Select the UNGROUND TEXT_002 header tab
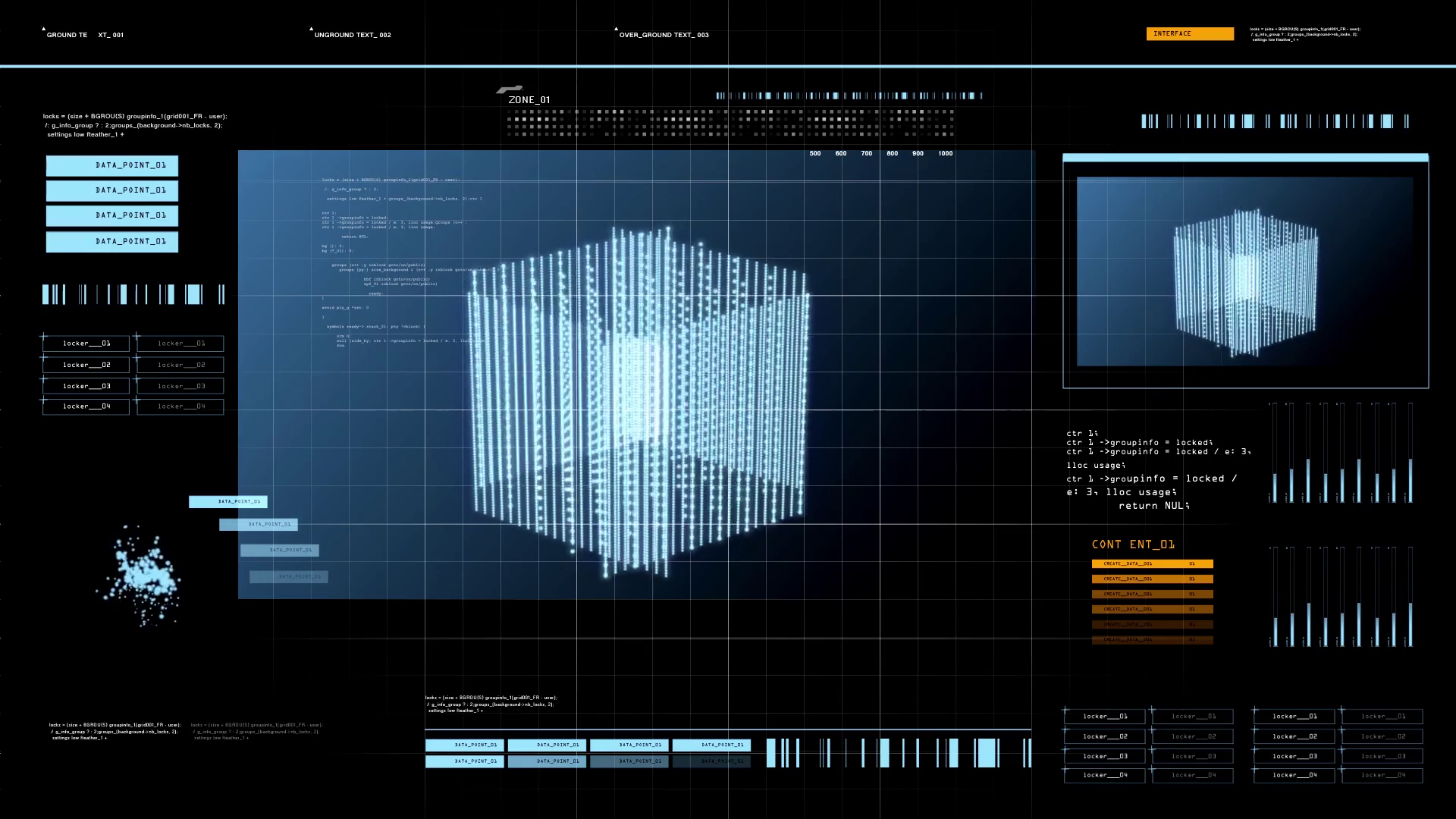 click(x=353, y=35)
